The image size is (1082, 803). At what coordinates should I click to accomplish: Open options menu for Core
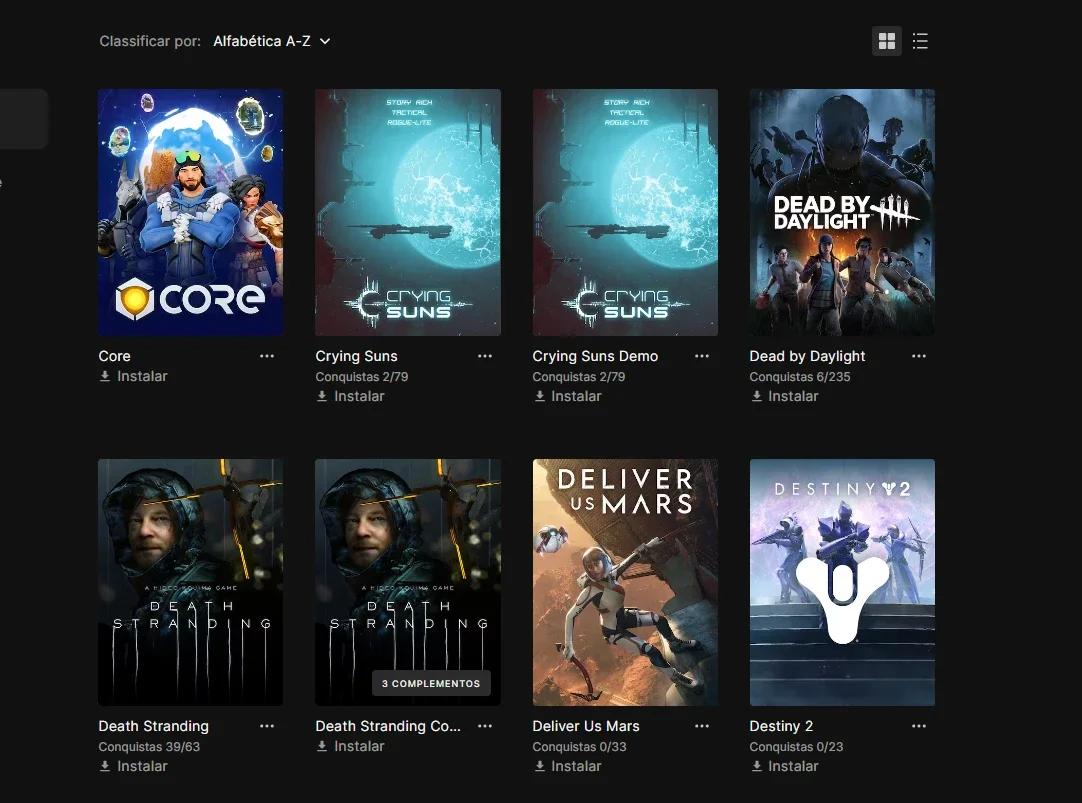coord(267,356)
